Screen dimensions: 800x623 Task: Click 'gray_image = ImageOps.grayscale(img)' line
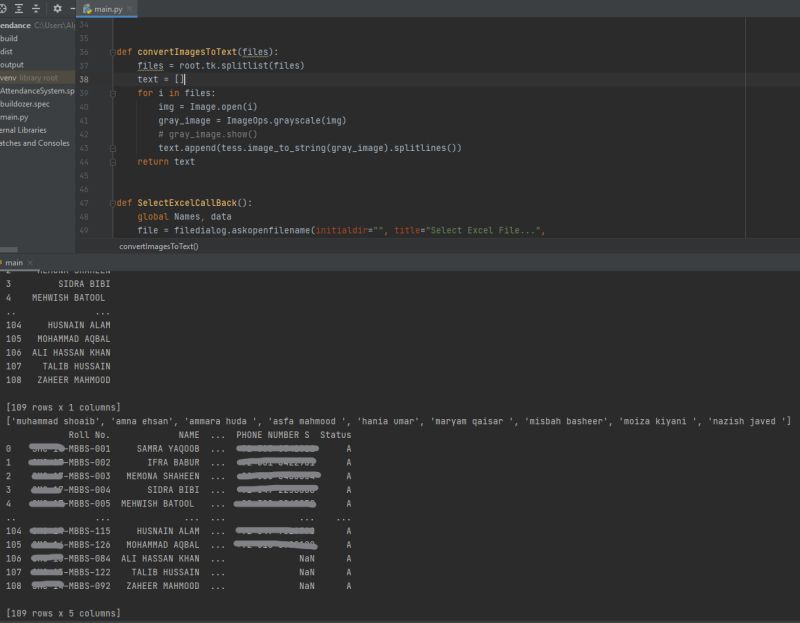tap(252, 121)
